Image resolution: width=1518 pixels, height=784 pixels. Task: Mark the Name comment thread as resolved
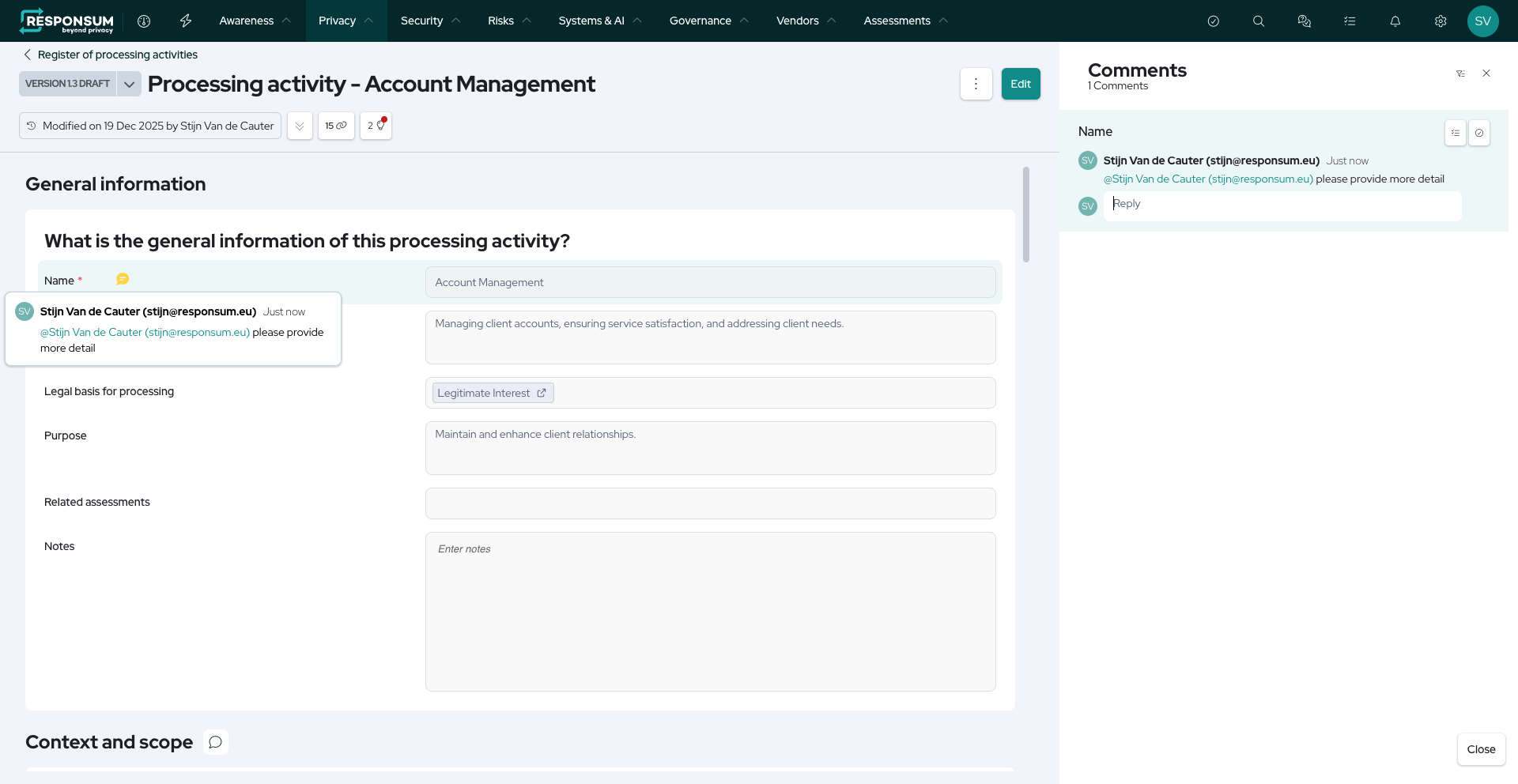[x=1479, y=133]
